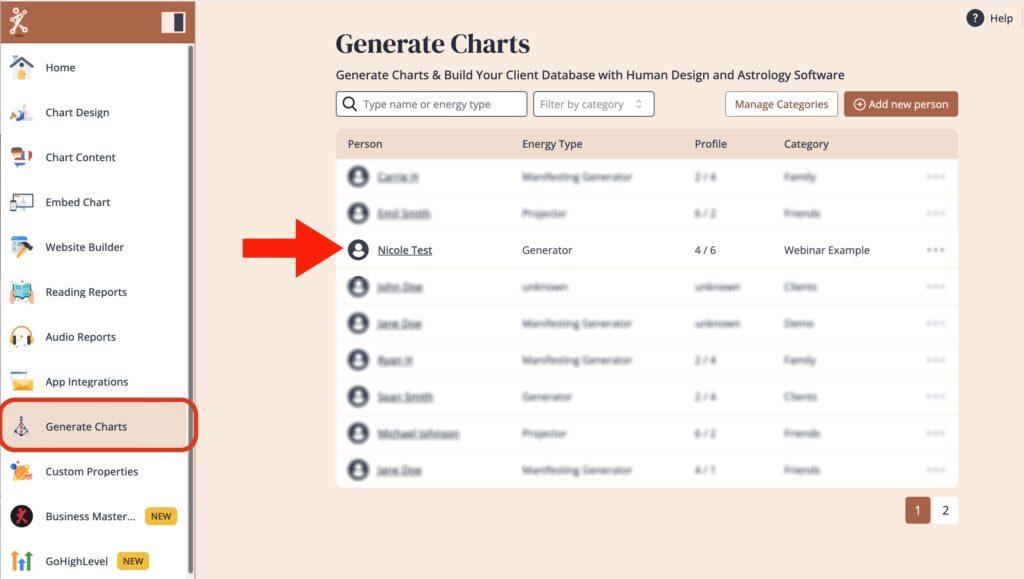Viewport: 1024px width, 579px height.
Task: Click the sidebar vertical scrollbar
Action: coord(190,300)
